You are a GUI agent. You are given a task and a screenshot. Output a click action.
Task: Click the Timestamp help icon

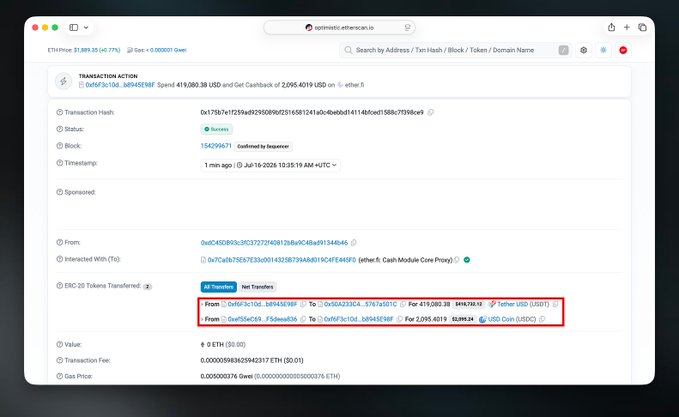(60, 163)
